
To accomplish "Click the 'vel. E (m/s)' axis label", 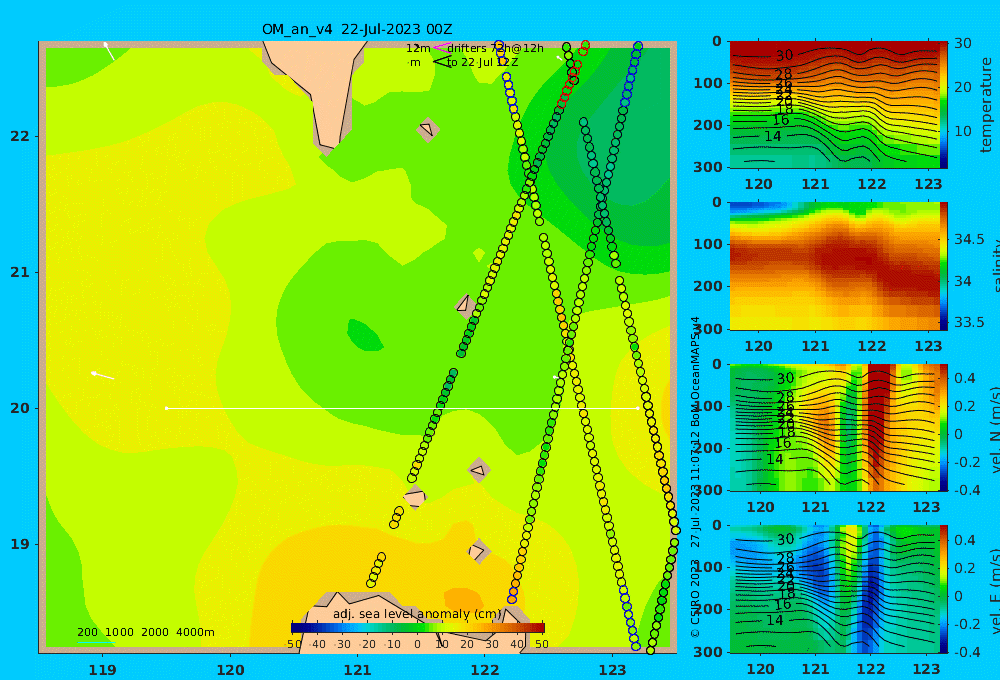I will coord(997,591).
